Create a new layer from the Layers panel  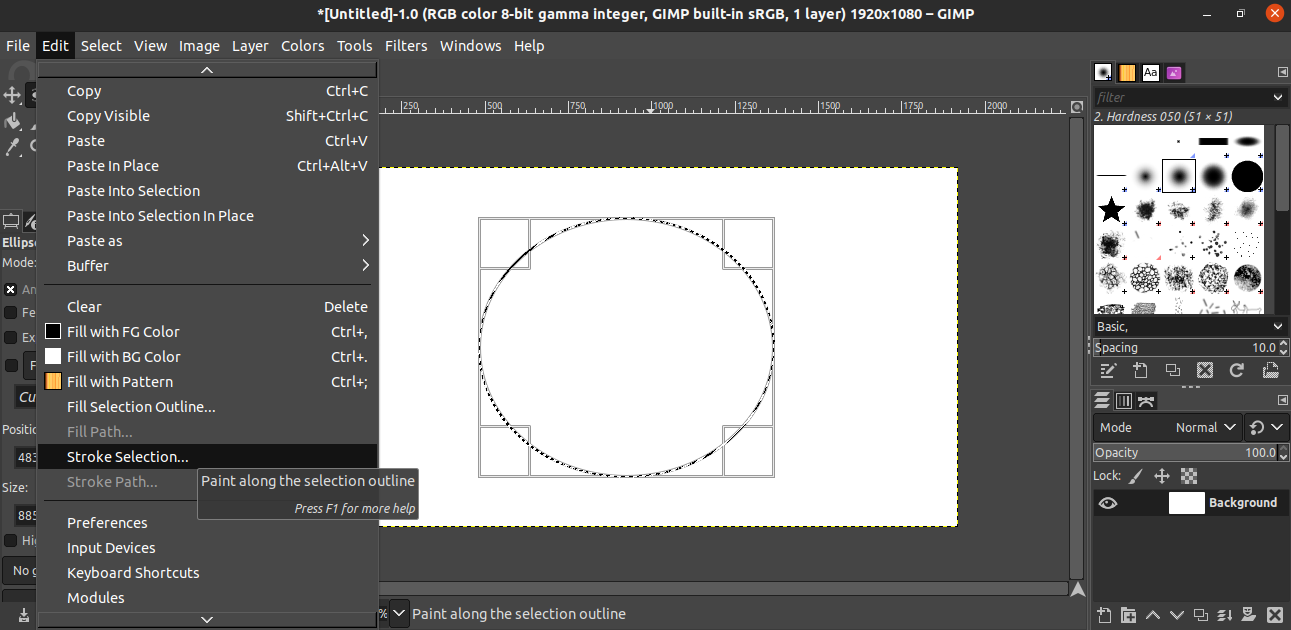click(x=1104, y=615)
